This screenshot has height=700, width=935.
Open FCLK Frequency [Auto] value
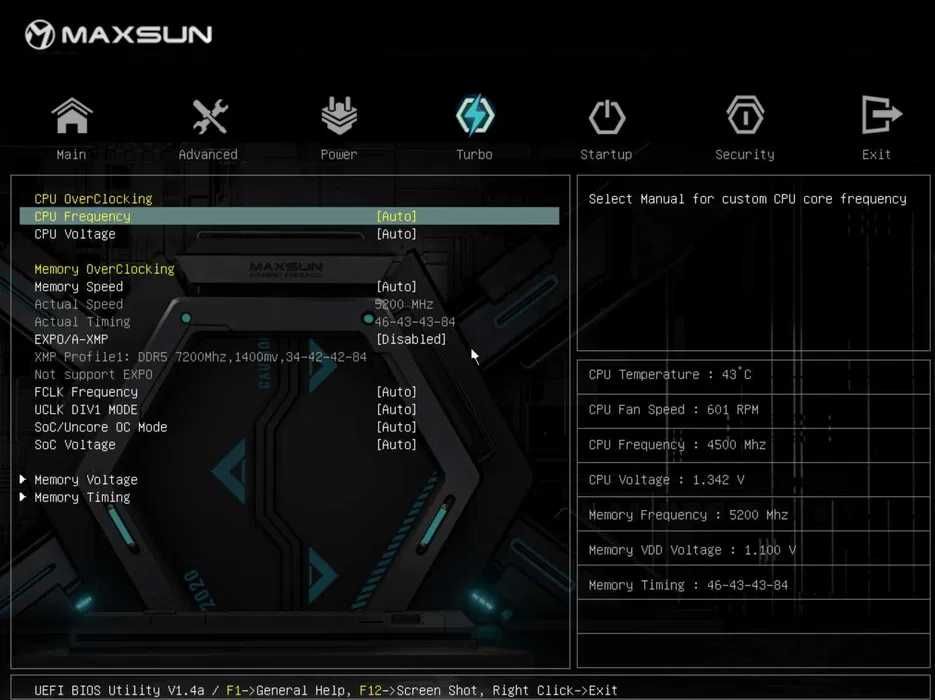click(397, 392)
